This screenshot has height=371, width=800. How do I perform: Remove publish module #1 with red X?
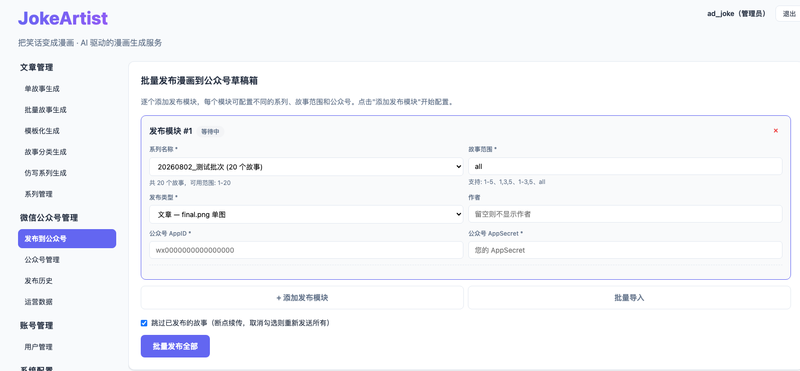point(776,131)
